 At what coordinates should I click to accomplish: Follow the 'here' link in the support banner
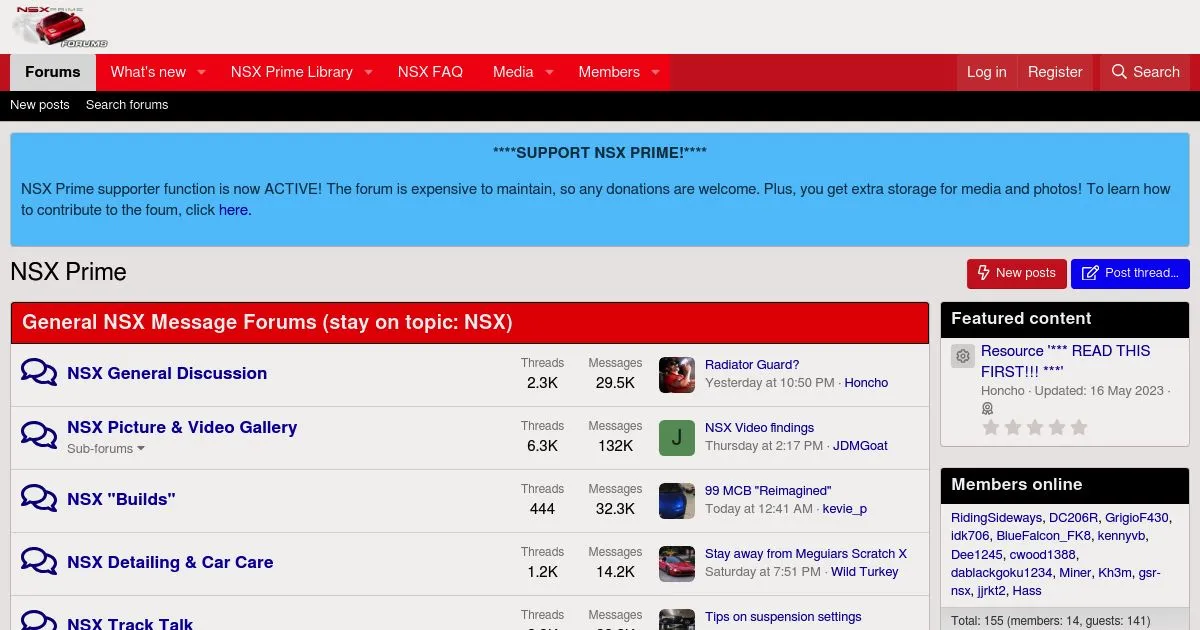coord(233,210)
